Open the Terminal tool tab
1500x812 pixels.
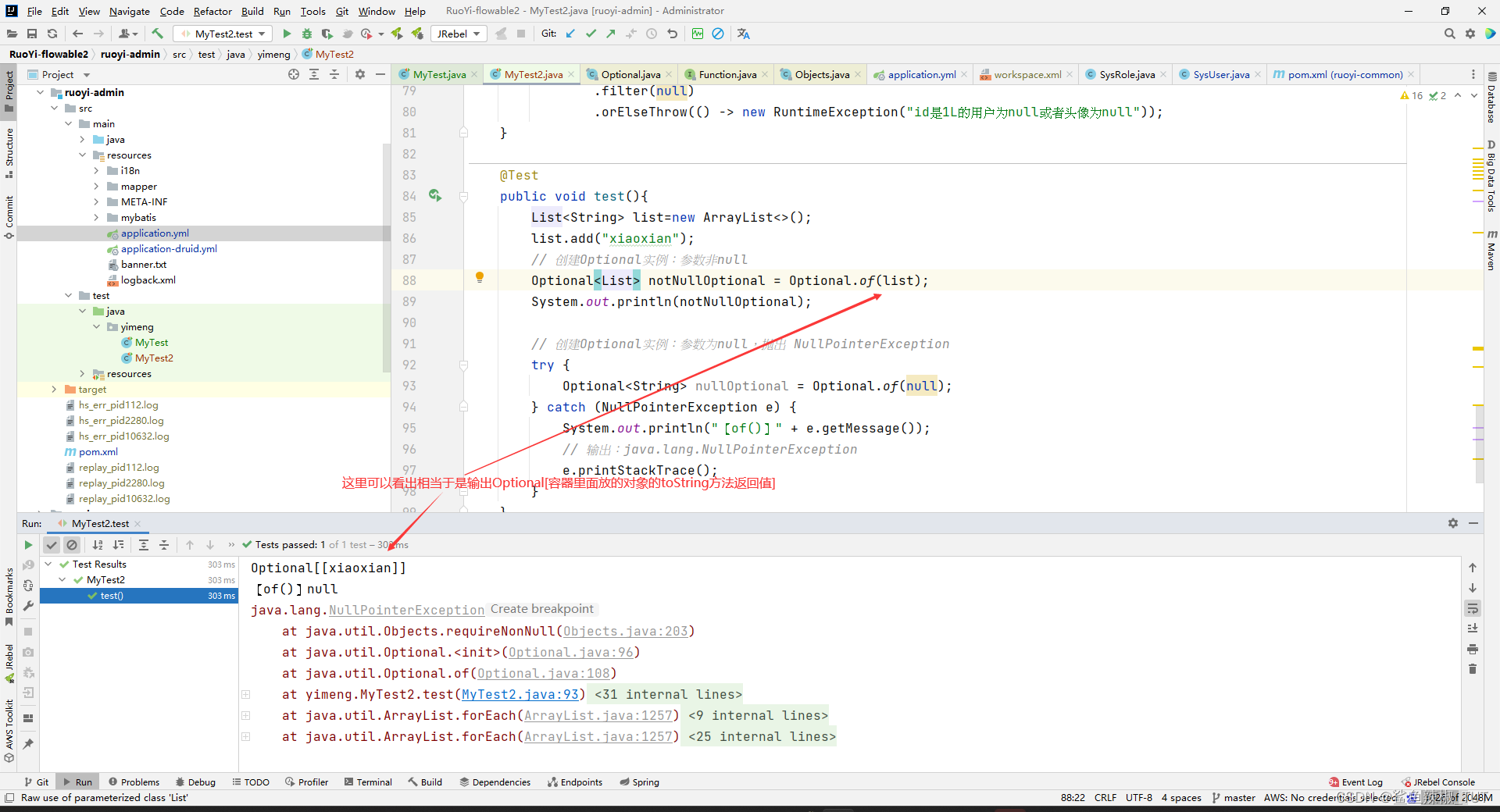pos(368,782)
